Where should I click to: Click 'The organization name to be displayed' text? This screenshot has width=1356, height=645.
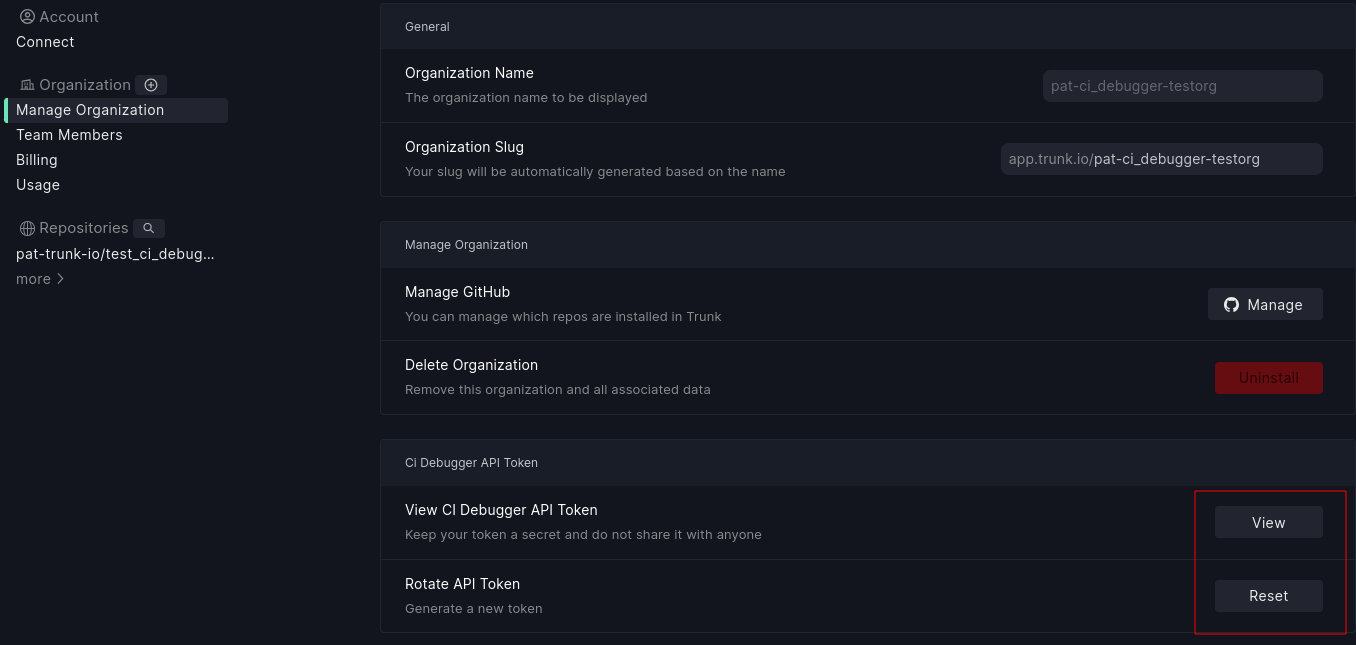point(526,98)
